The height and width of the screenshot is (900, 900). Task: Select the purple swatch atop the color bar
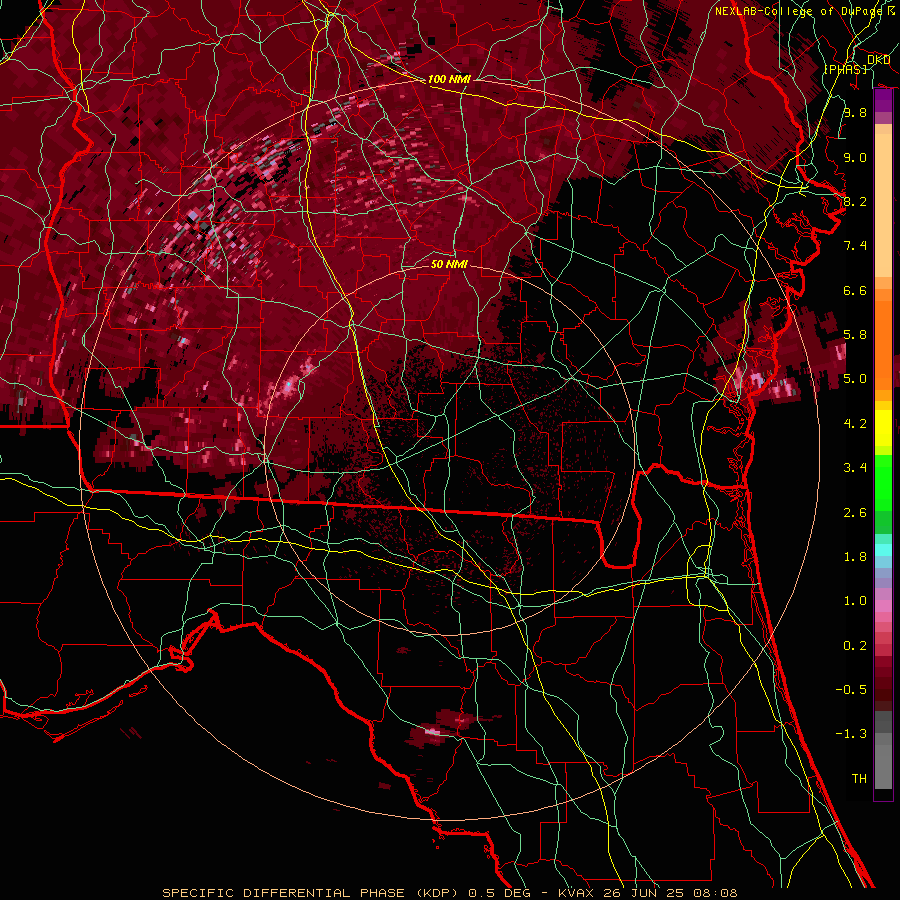pos(883,101)
